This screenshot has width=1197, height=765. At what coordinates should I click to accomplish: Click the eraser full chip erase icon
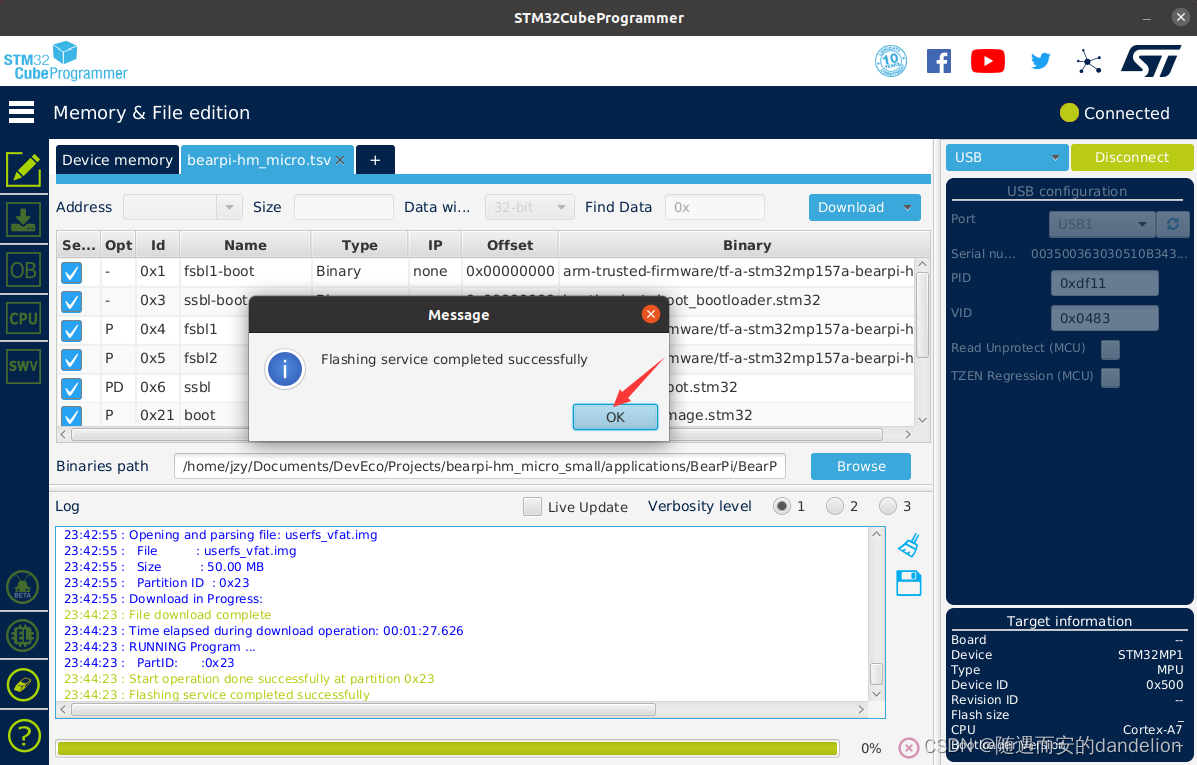[23, 685]
